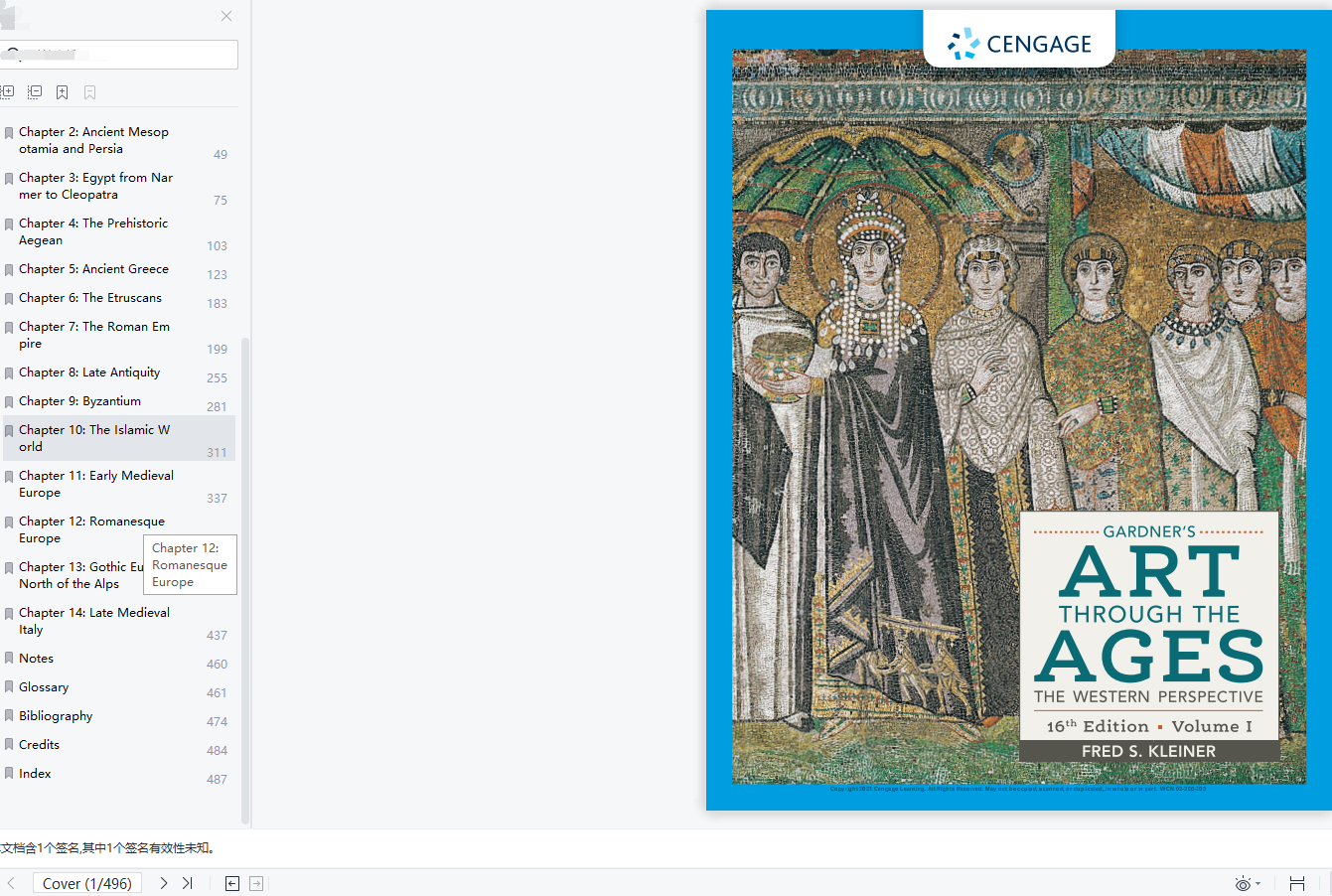Open Chapter 9: Byzantium bookmark
Screen dimensions: 1332x896
coord(79,401)
